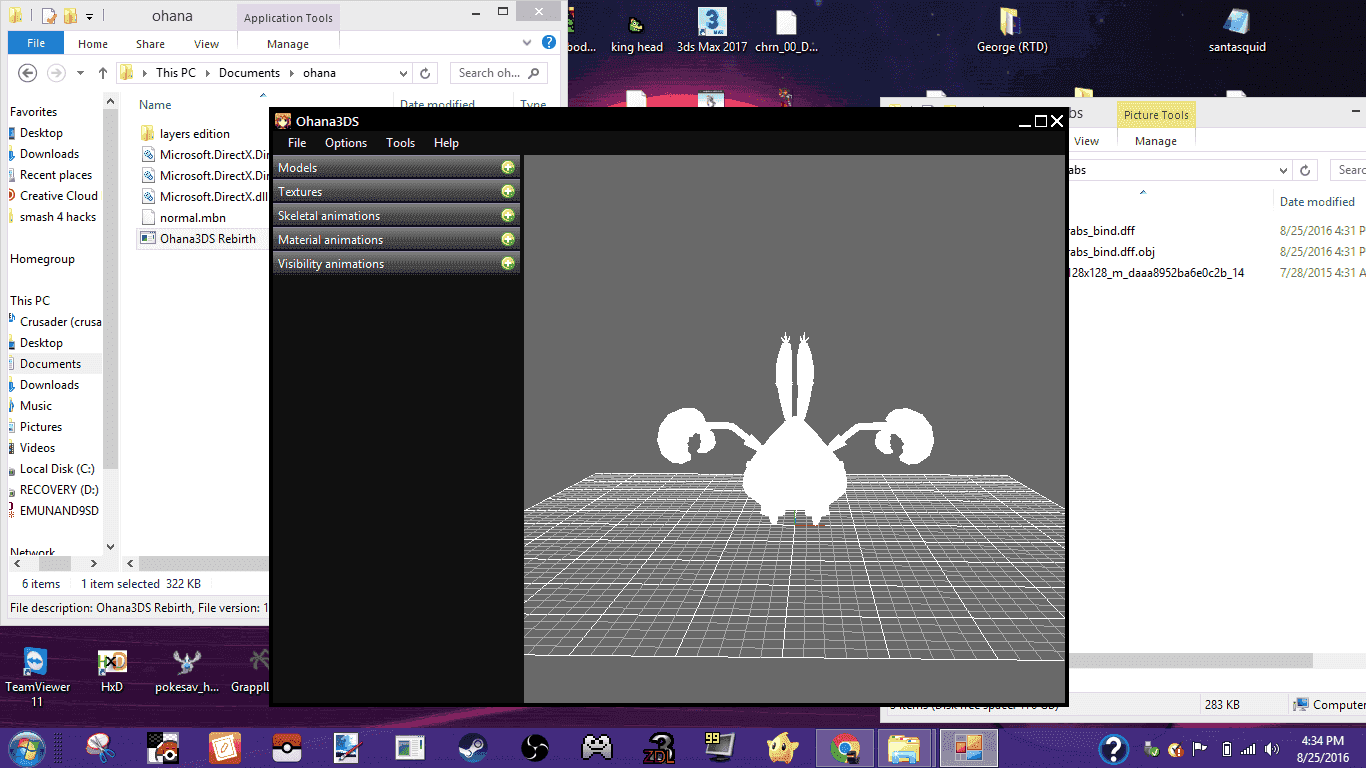Select Homegroup in navigation pane
This screenshot has height=768, width=1366.
[42, 259]
